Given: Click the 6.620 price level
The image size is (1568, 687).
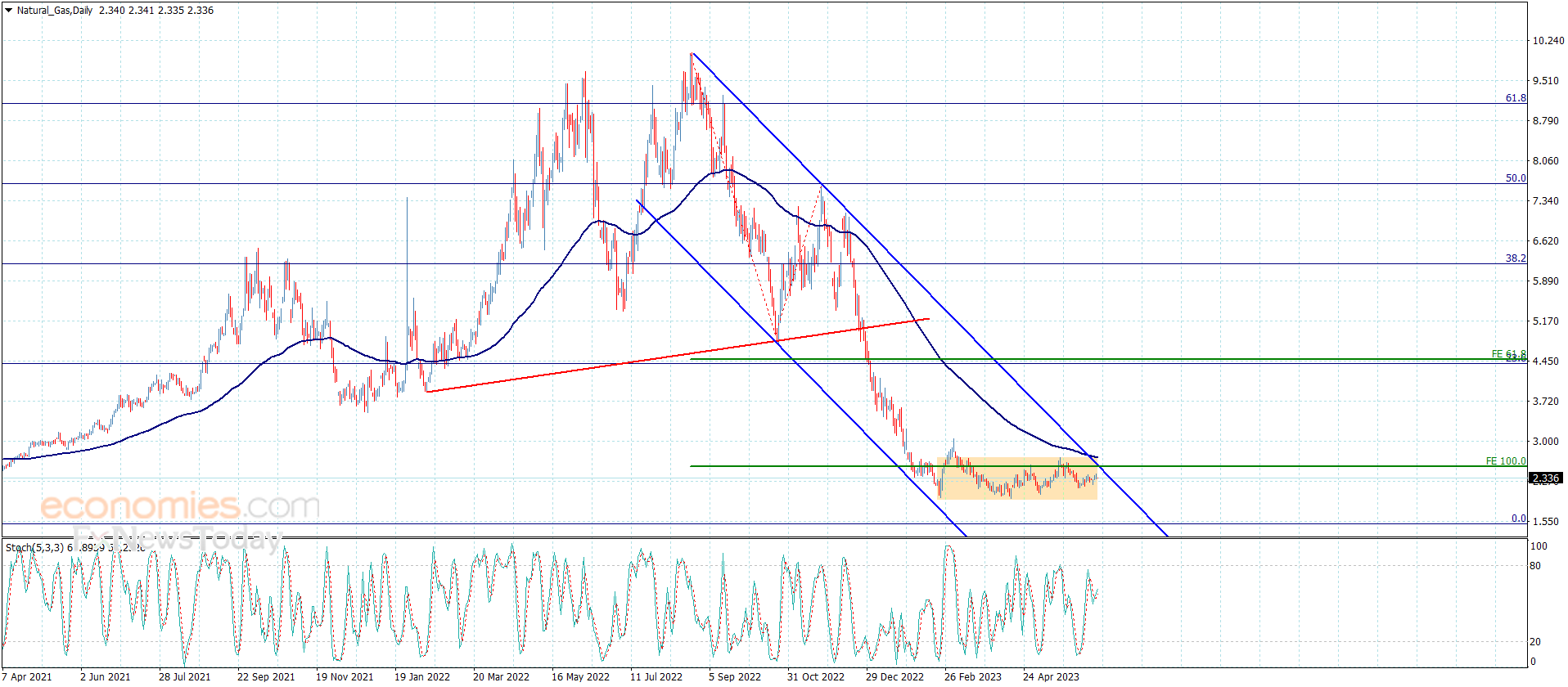Looking at the screenshot, I should pyautogui.click(x=1546, y=241).
